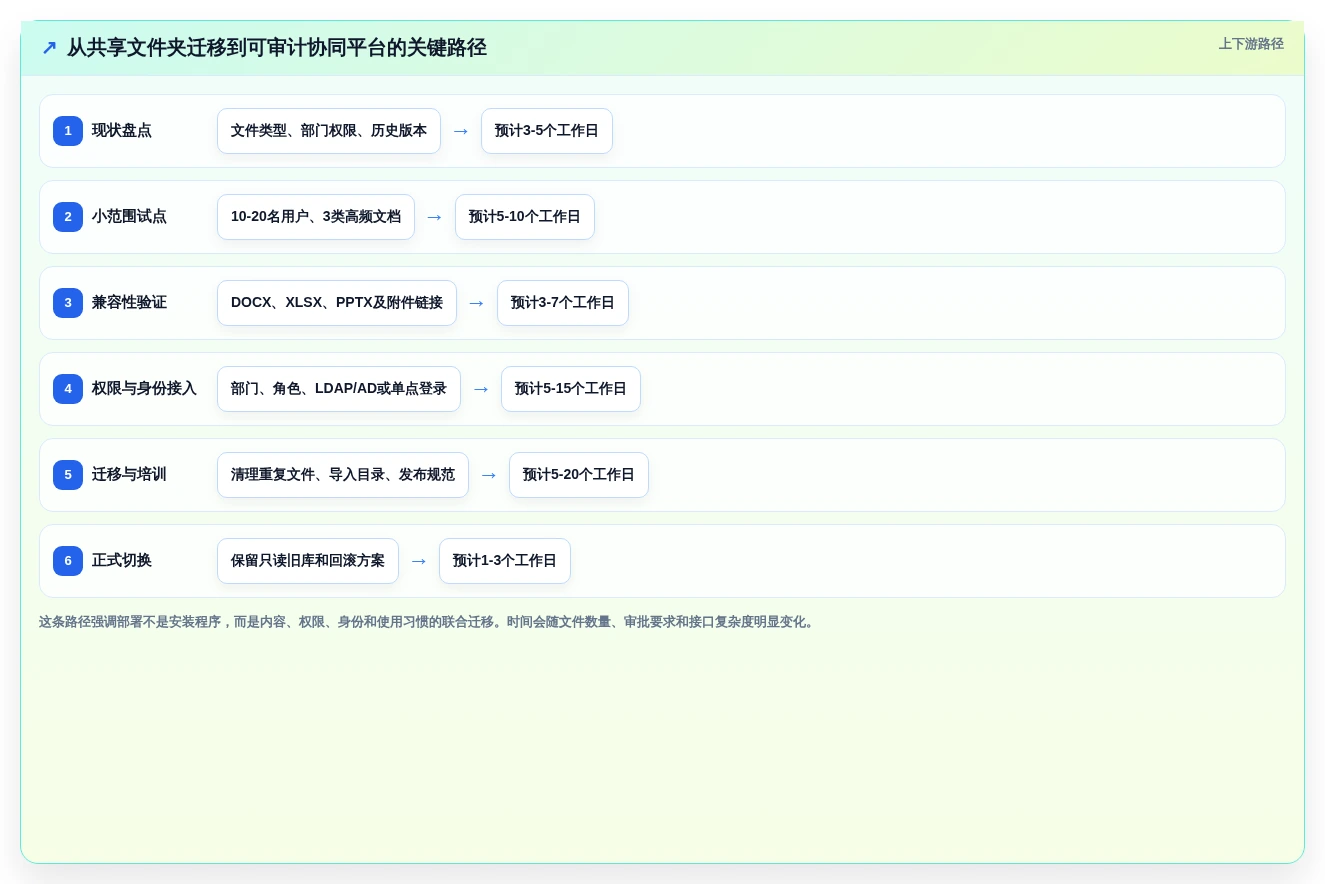Click the 10-20名用户、3类高频文档 box
The image size is (1325, 884).
pos(316,217)
